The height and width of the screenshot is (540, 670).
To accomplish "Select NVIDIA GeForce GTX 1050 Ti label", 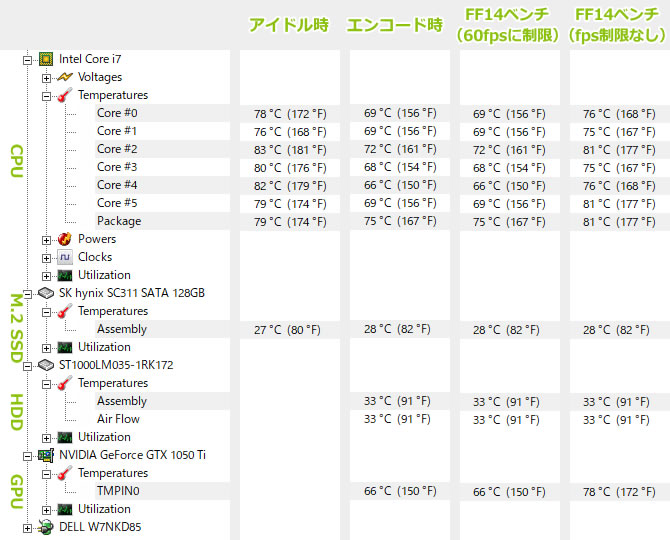I will point(132,455).
